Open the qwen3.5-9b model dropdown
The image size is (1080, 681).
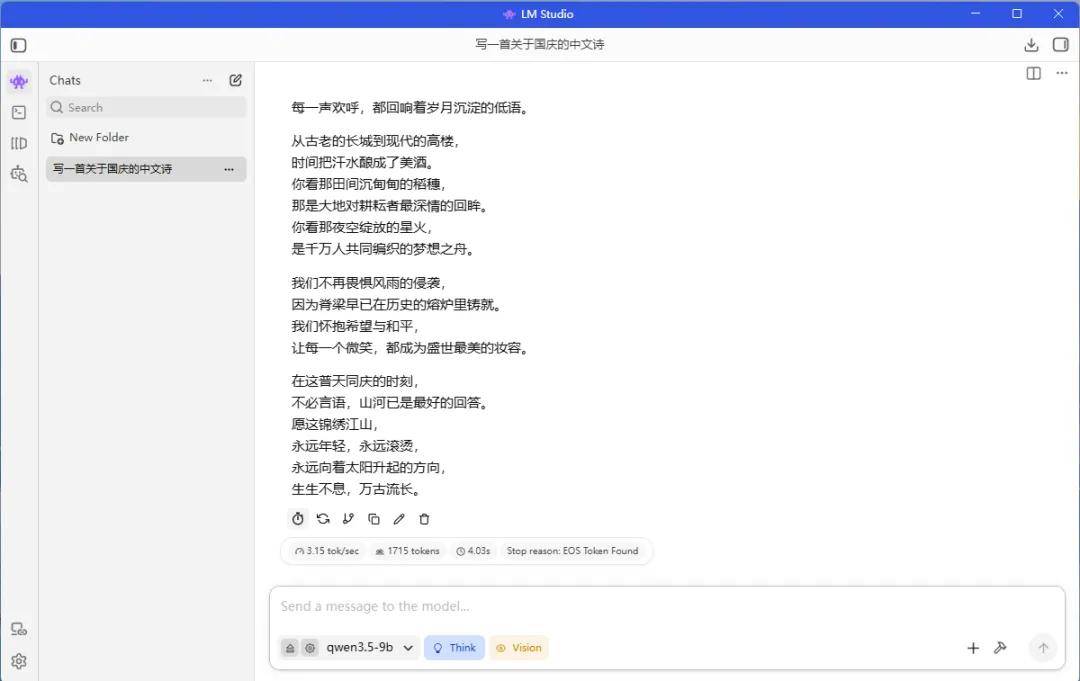tap(369, 648)
